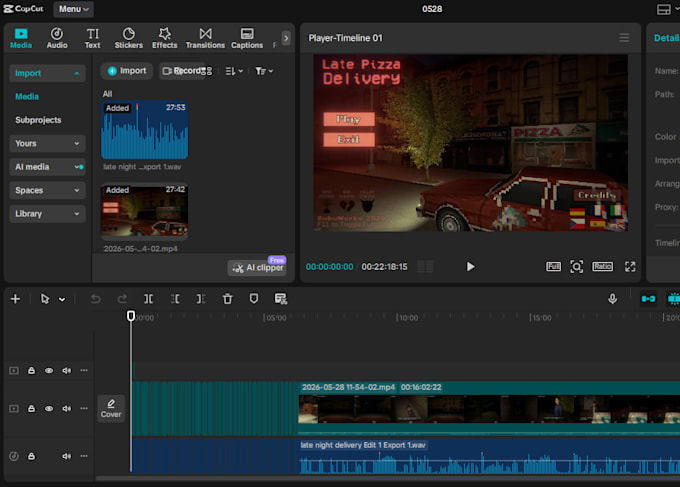Mute the top empty video track
The image size is (680, 487).
[x=66, y=371]
